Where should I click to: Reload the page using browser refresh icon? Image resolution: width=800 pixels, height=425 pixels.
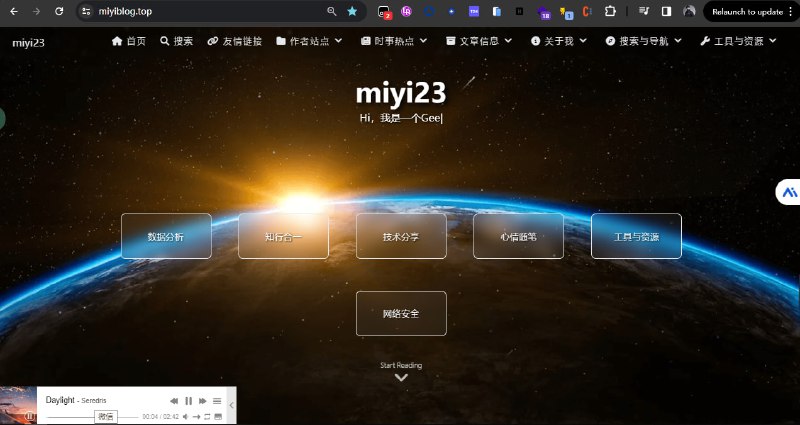(59, 11)
